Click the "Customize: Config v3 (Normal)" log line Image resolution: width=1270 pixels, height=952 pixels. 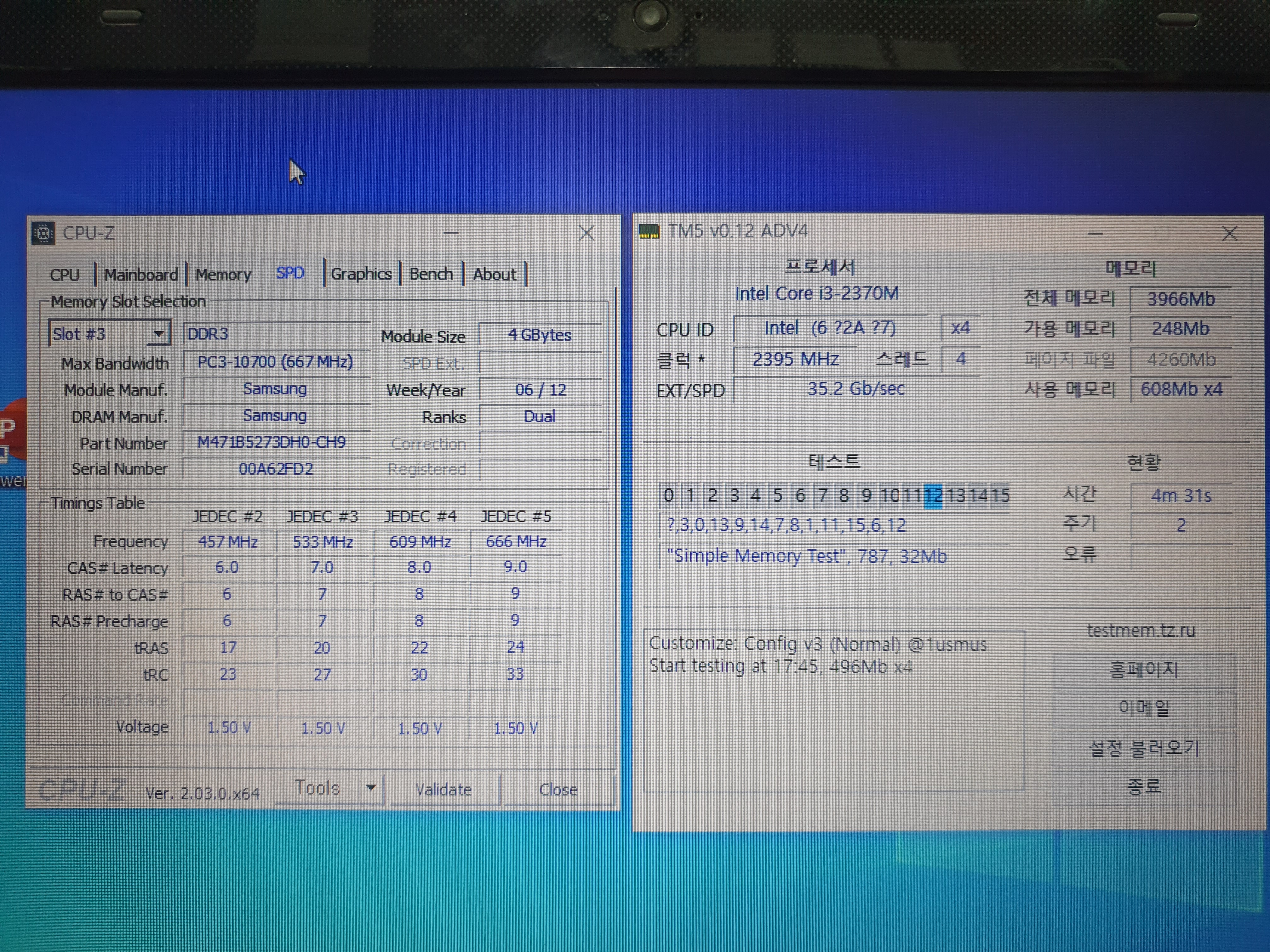[818, 644]
